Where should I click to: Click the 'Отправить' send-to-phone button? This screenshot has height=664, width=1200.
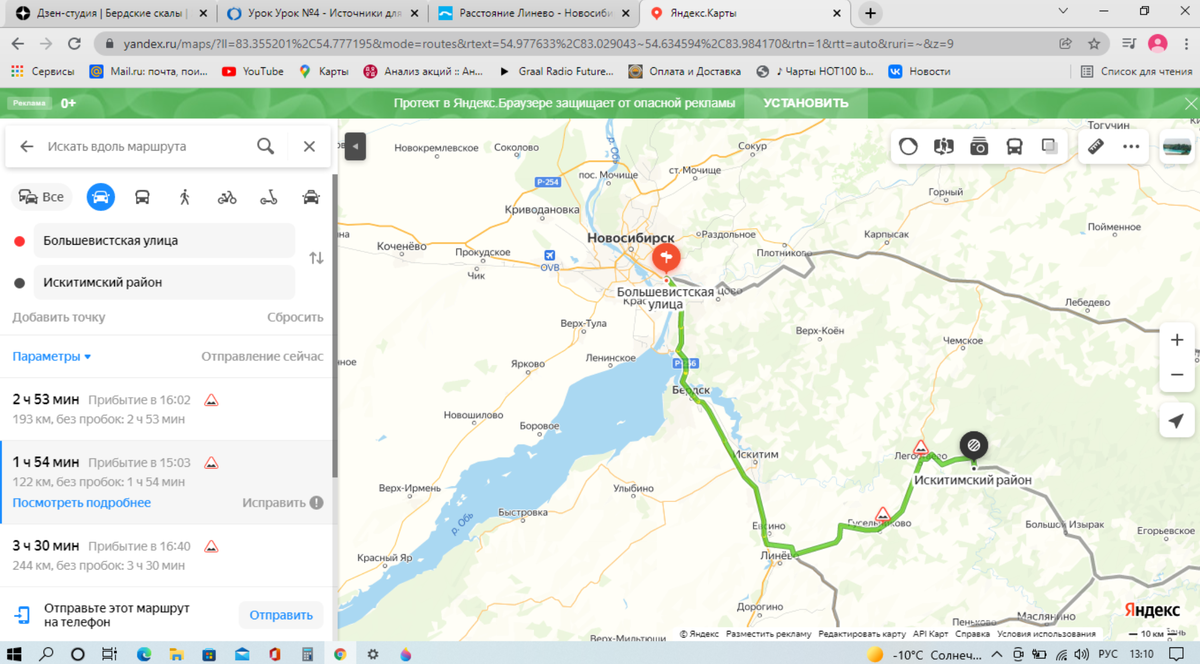click(281, 615)
